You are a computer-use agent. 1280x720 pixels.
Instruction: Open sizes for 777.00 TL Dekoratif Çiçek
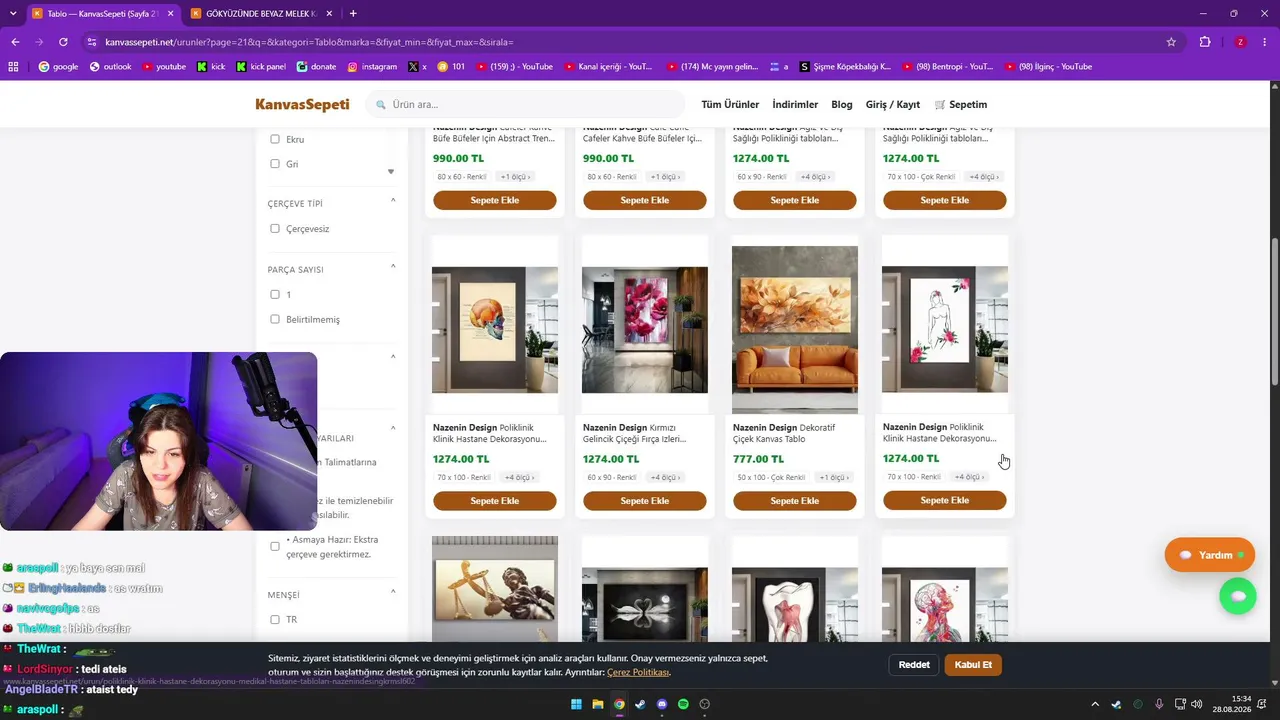point(834,477)
